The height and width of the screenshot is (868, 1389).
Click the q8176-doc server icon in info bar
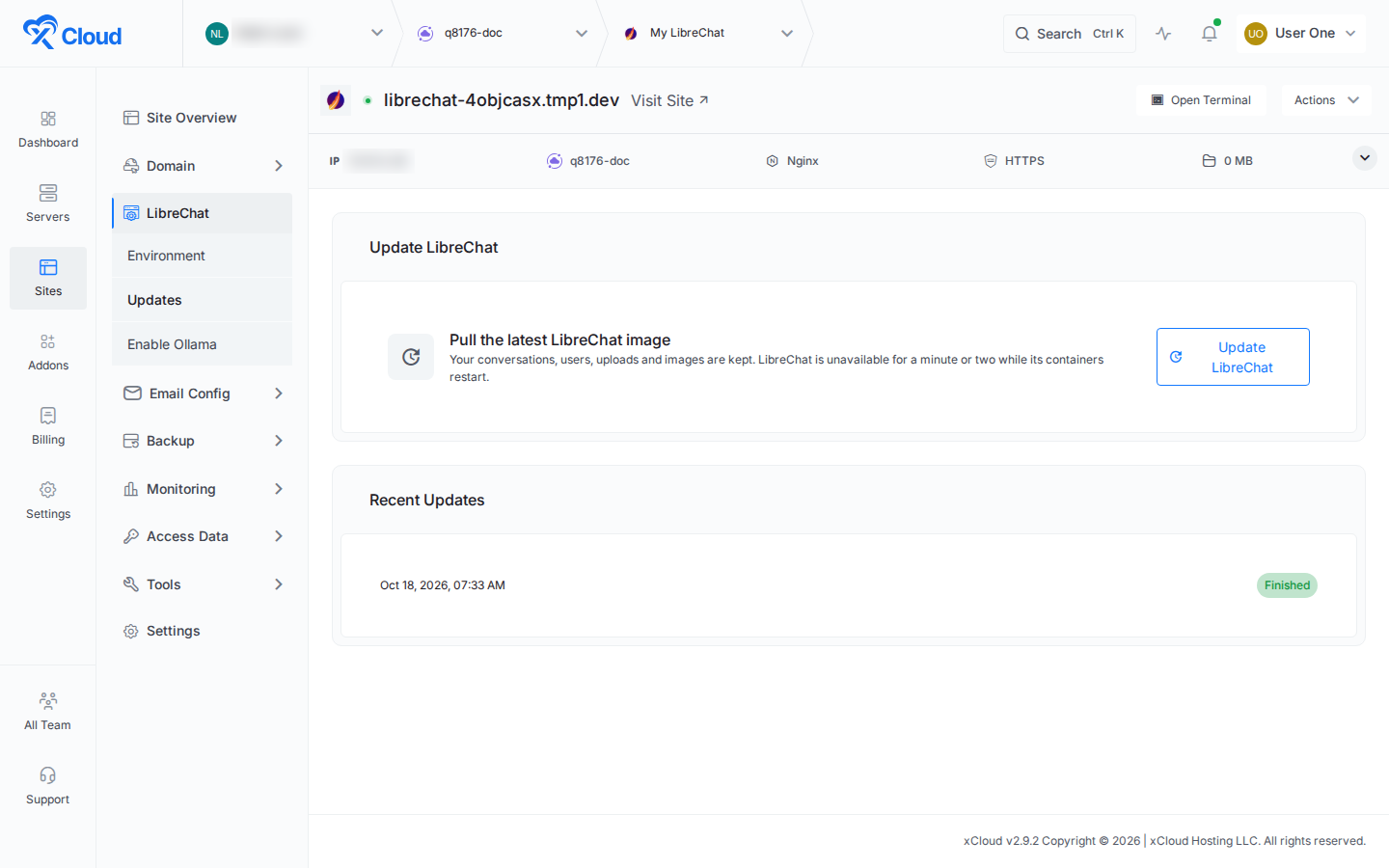(x=555, y=161)
